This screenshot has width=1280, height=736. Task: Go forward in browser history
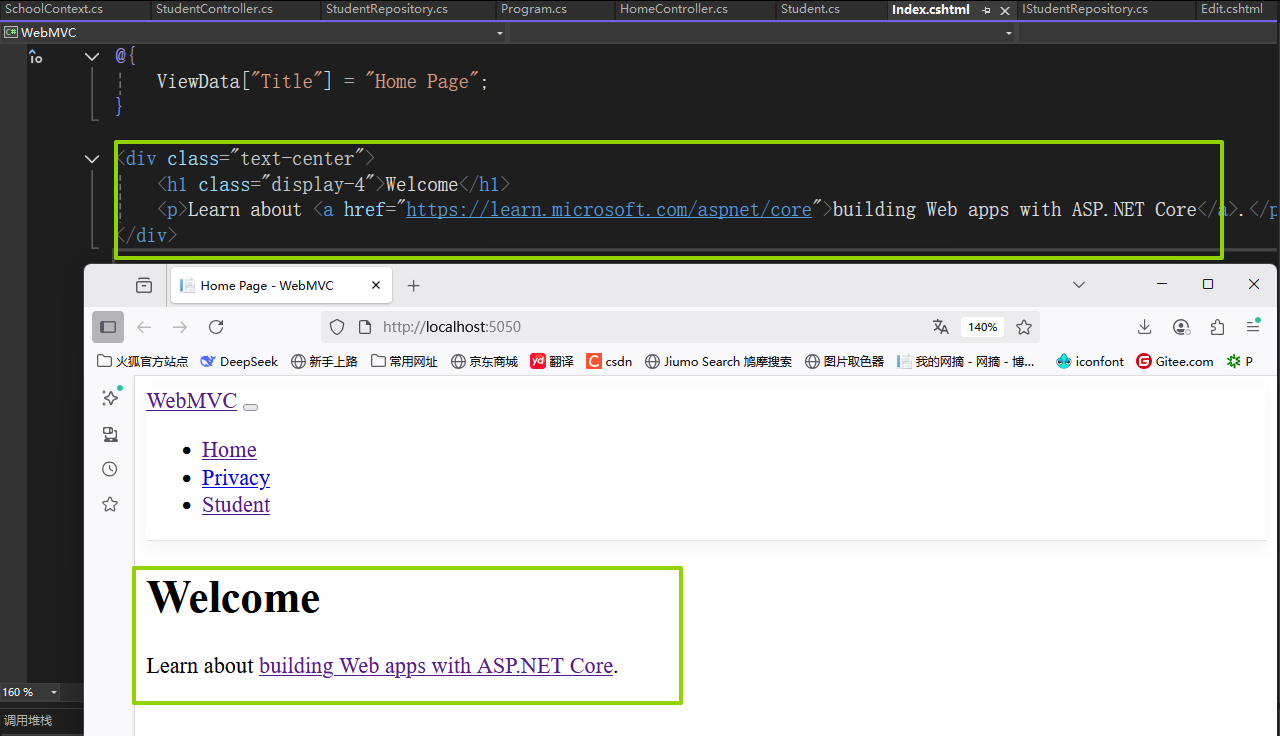point(179,327)
